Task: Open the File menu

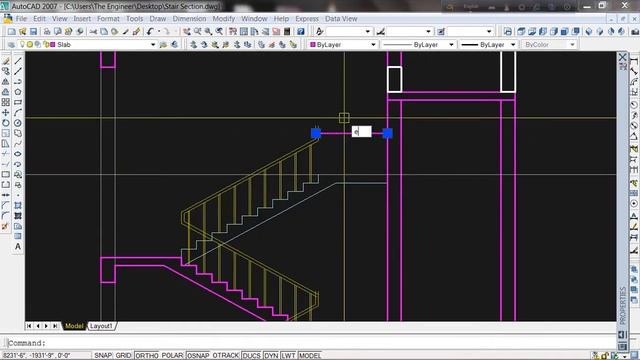Action: [21, 19]
